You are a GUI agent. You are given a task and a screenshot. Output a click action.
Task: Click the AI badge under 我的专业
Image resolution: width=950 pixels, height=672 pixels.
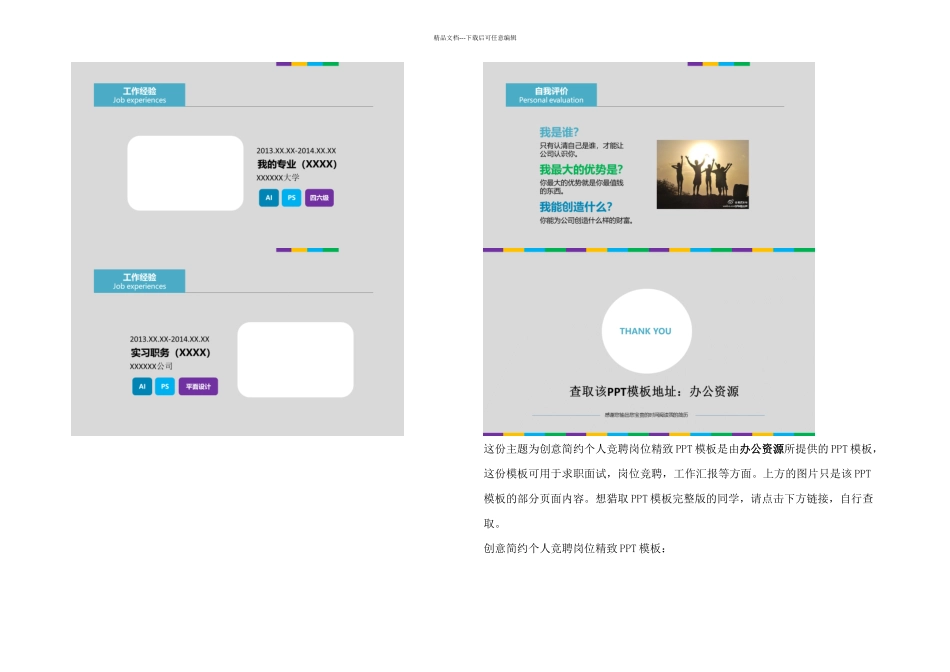click(x=269, y=198)
